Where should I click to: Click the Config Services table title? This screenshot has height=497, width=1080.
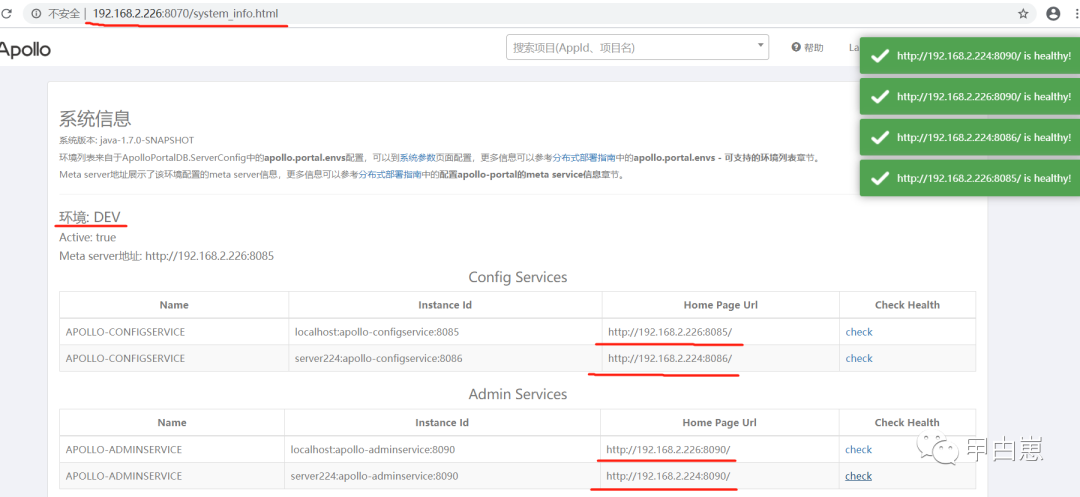(518, 277)
